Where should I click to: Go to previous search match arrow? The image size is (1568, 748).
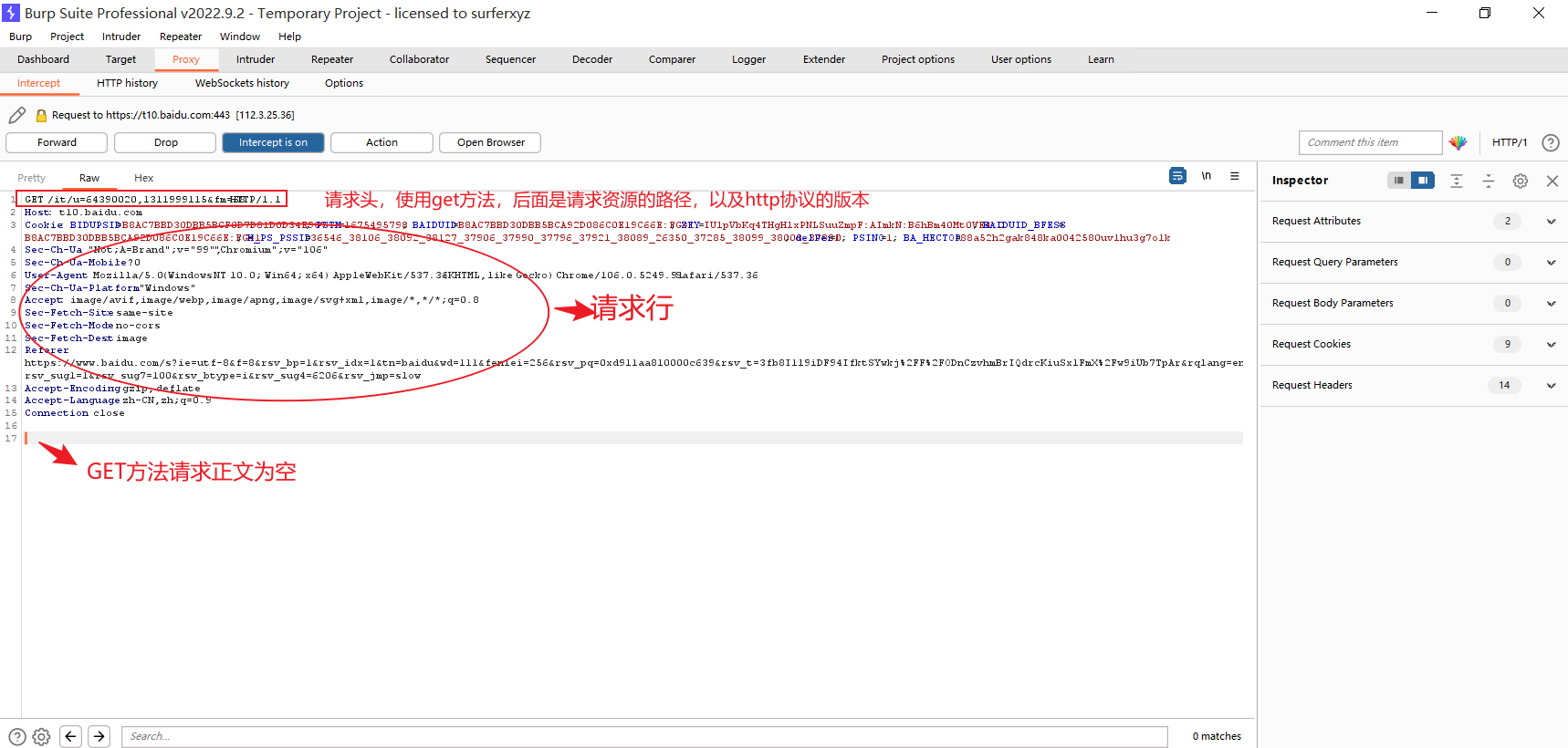pos(71,736)
